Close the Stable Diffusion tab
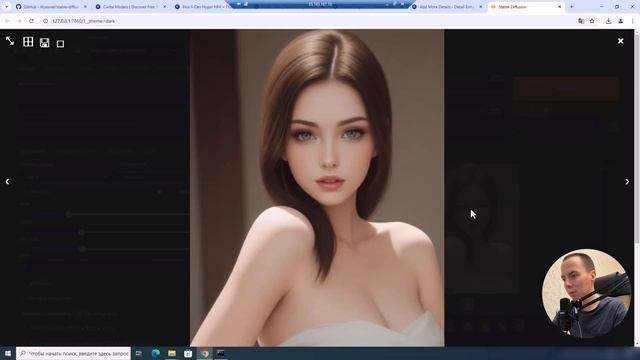This screenshot has width=640, height=360. tap(560, 7)
